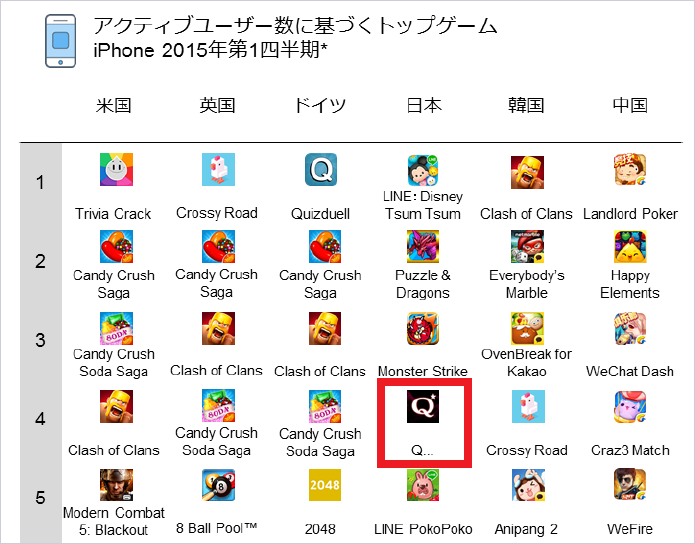The width and height of the screenshot is (695, 544).
Task: Open the Happy Elements chick icon
Action: point(630,247)
